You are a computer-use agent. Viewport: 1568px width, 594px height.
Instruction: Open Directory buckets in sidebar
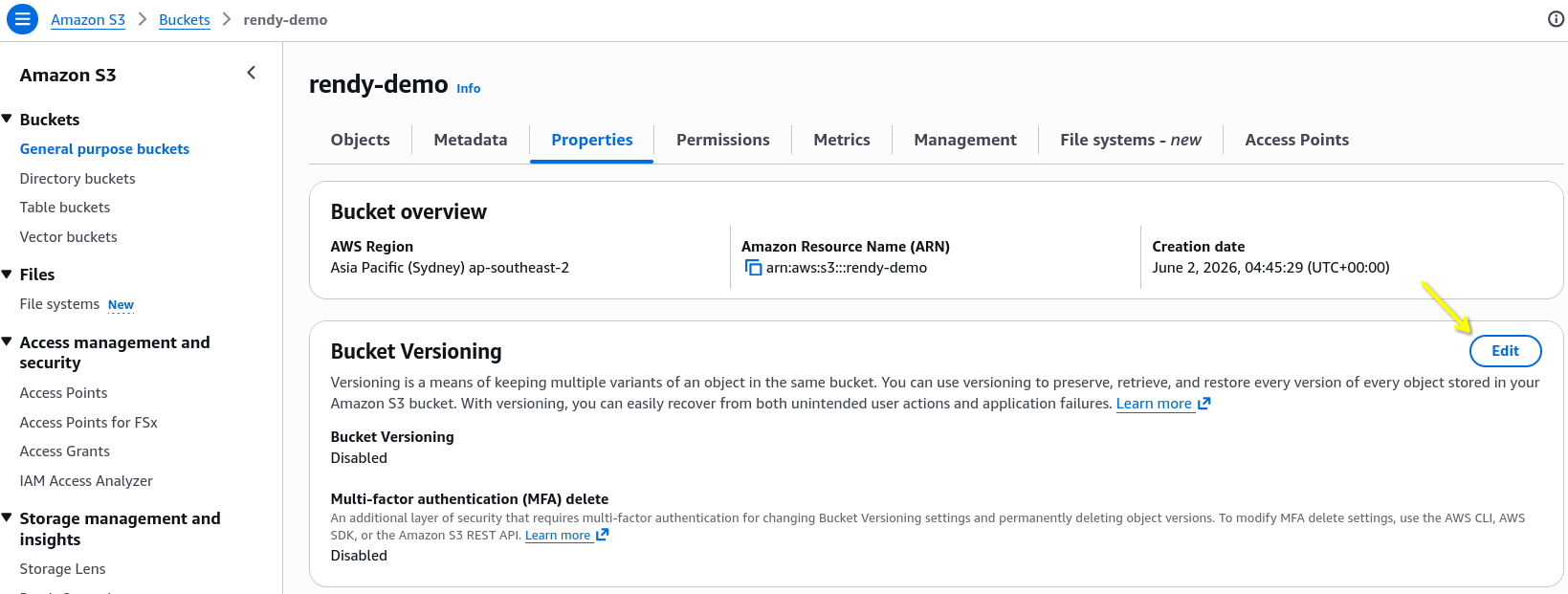pos(77,179)
